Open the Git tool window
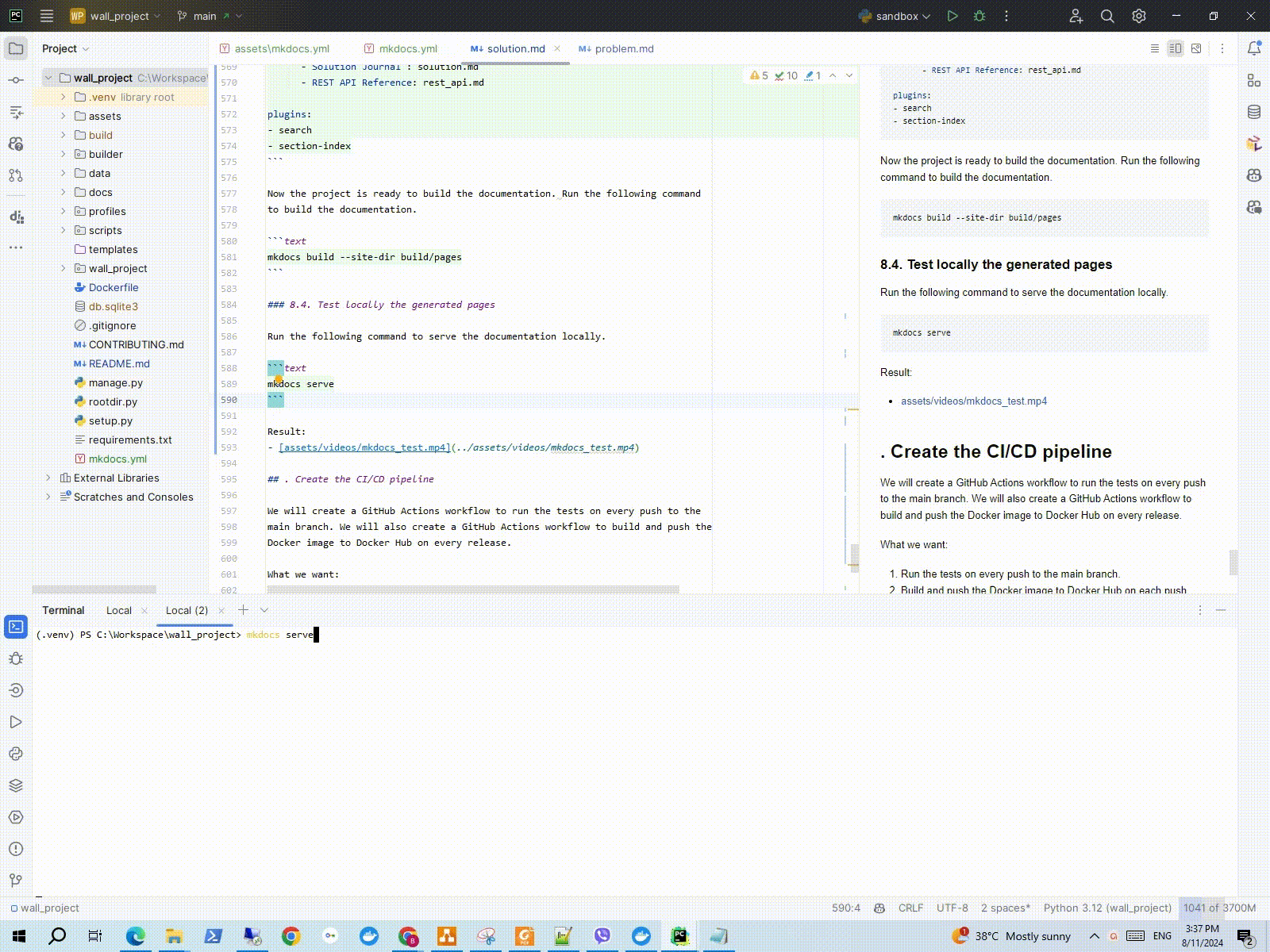1270x952 pixels. tap(16, 881)
